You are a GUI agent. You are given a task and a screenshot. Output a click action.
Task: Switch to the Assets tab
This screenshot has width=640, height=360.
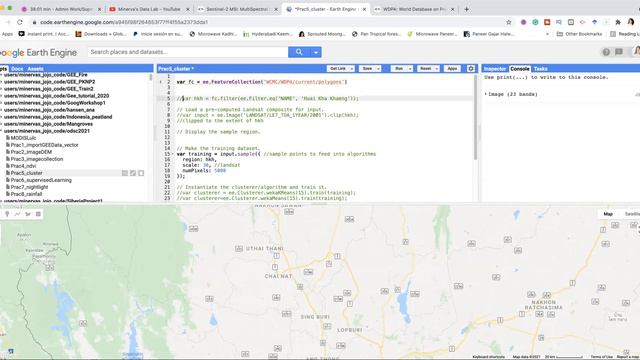(36, 69)
